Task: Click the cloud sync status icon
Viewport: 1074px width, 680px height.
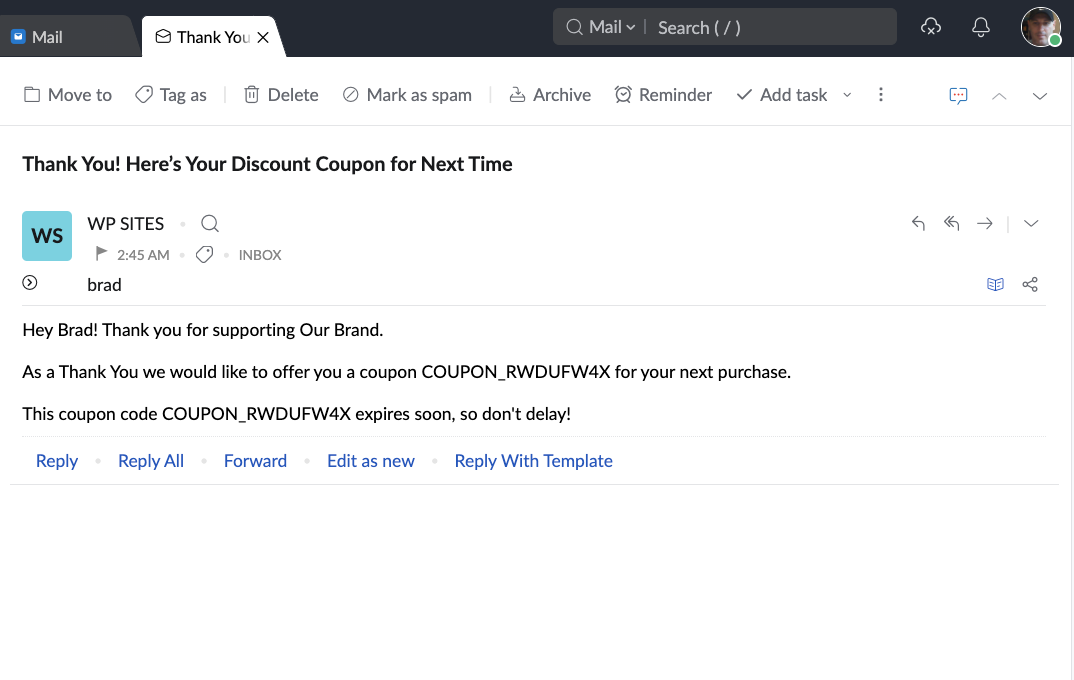Action: (930, 28)
